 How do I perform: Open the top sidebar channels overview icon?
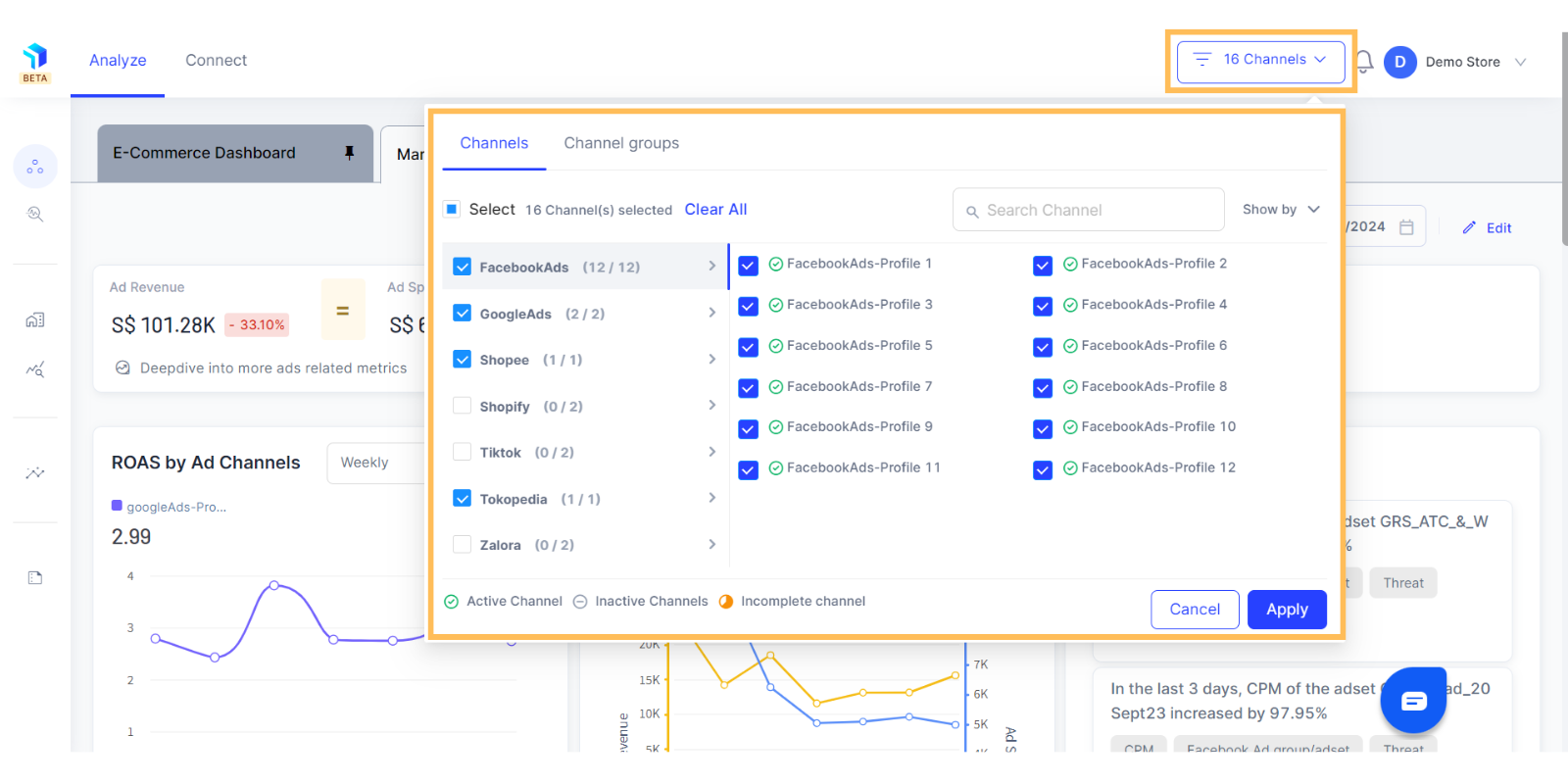[x=35, y=167]
